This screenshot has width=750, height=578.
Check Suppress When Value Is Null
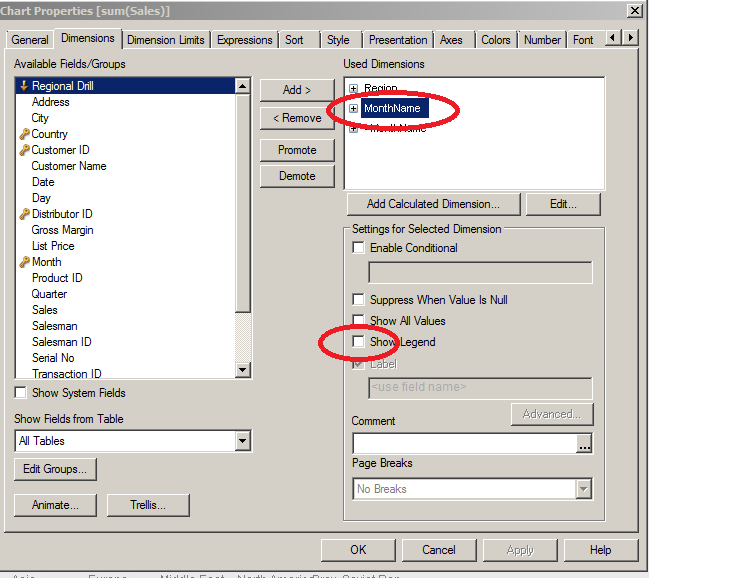click(358, 300)
